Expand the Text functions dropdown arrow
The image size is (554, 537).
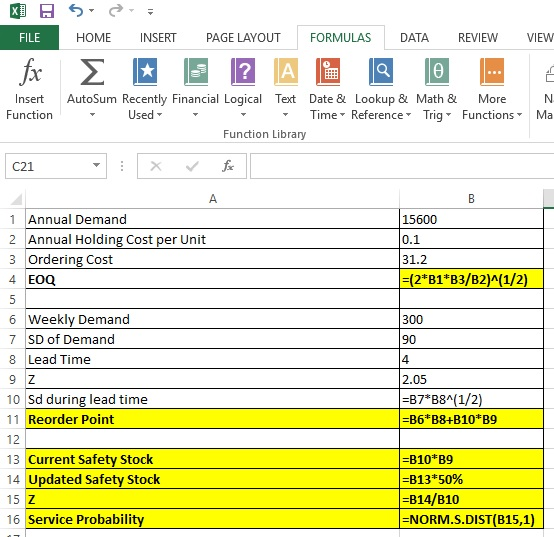(x=285, y=115)
